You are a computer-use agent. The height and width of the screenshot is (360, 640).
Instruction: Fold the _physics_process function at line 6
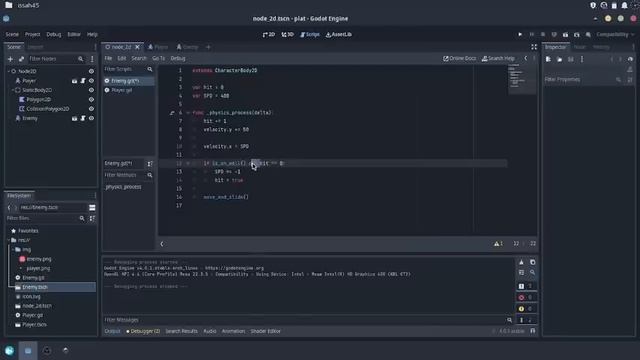[x=188, y=113]
